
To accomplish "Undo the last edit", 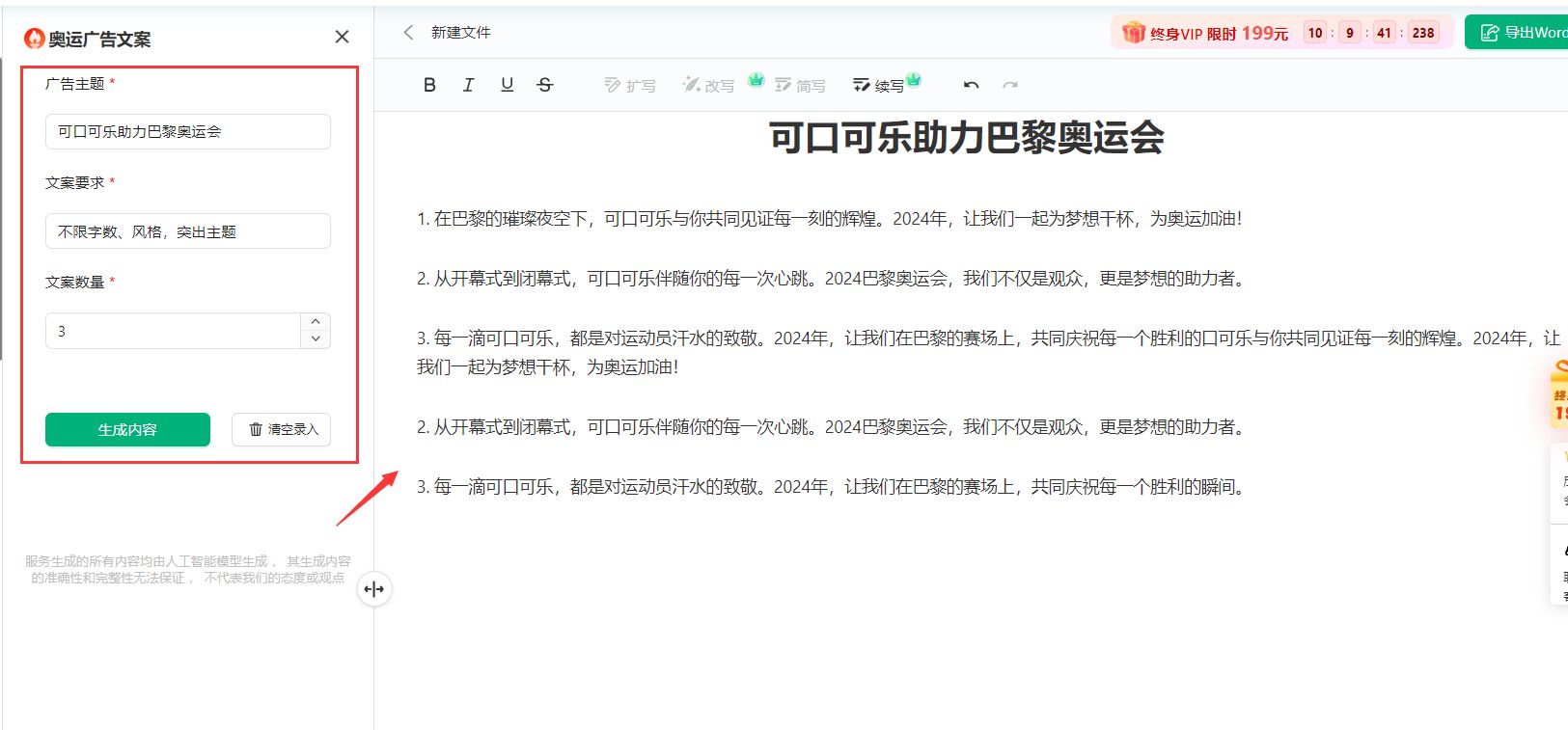I will click(x=972, y=85).
